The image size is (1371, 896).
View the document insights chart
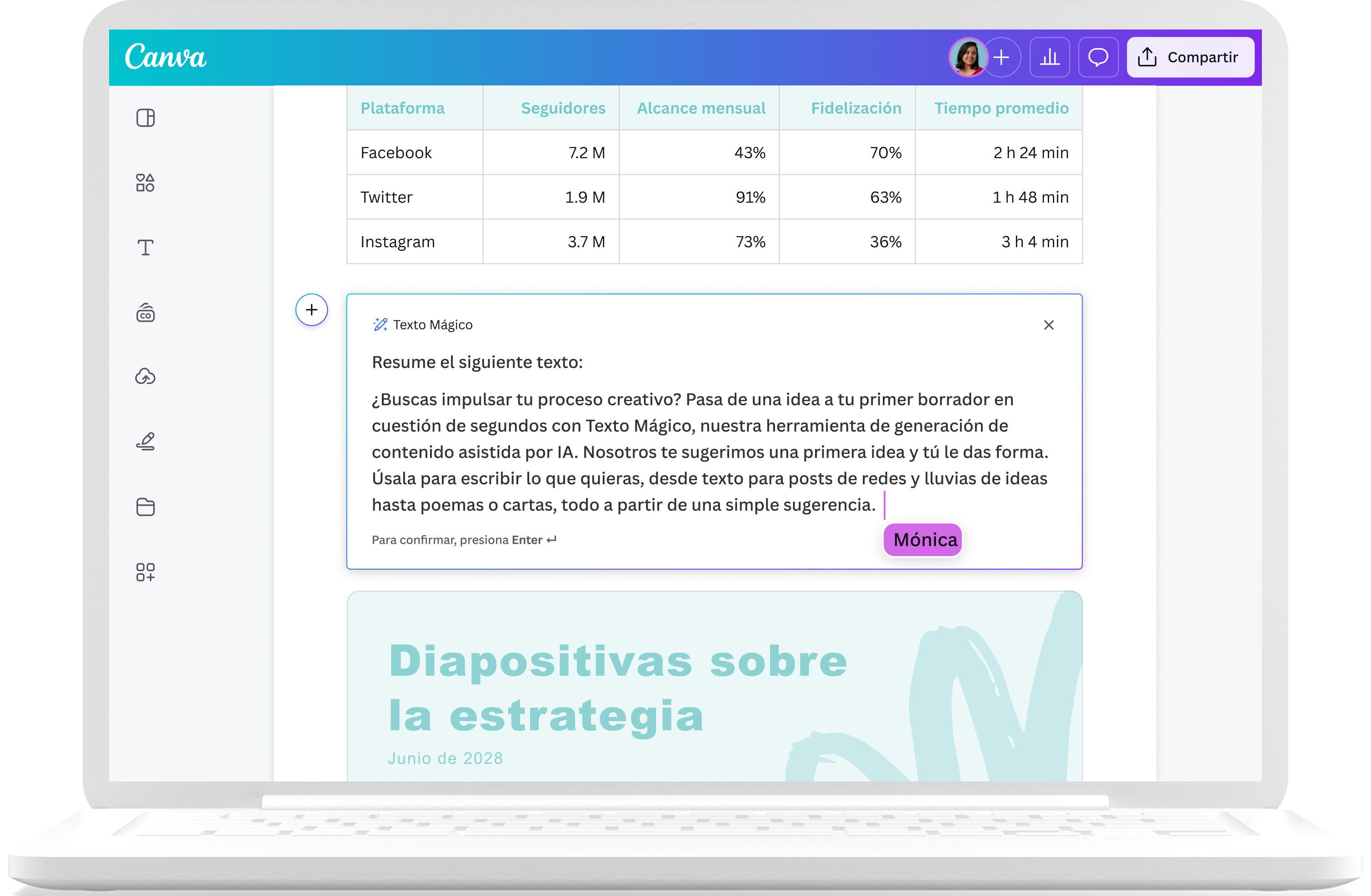[1050, 57]
